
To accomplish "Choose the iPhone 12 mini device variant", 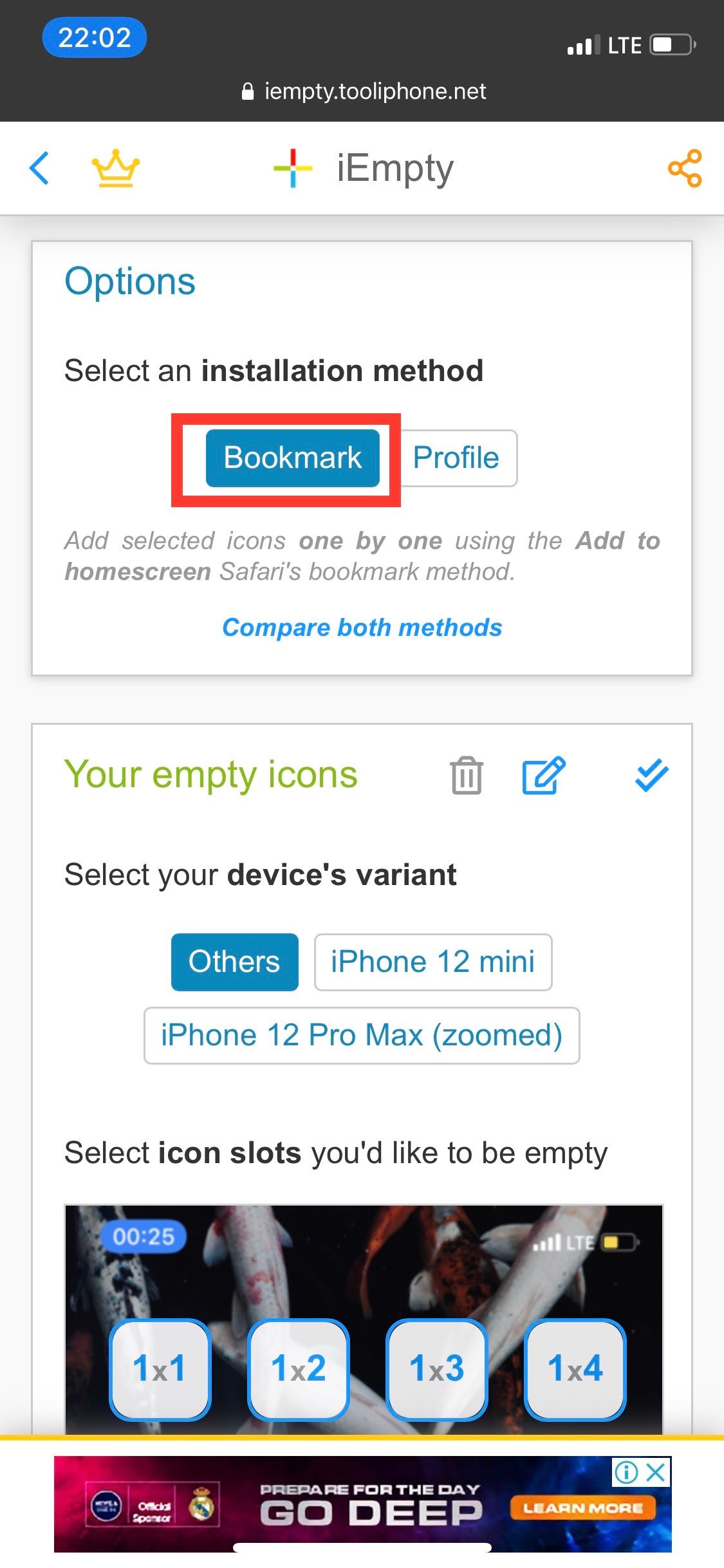I will click(432, 962).
